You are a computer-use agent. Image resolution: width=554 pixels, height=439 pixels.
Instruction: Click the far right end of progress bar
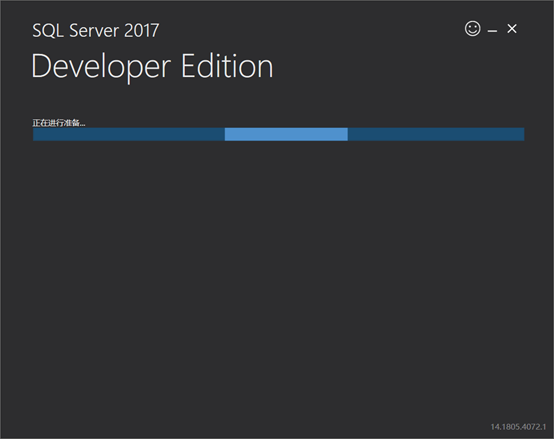pyautogui.click(x=522, y=134)
